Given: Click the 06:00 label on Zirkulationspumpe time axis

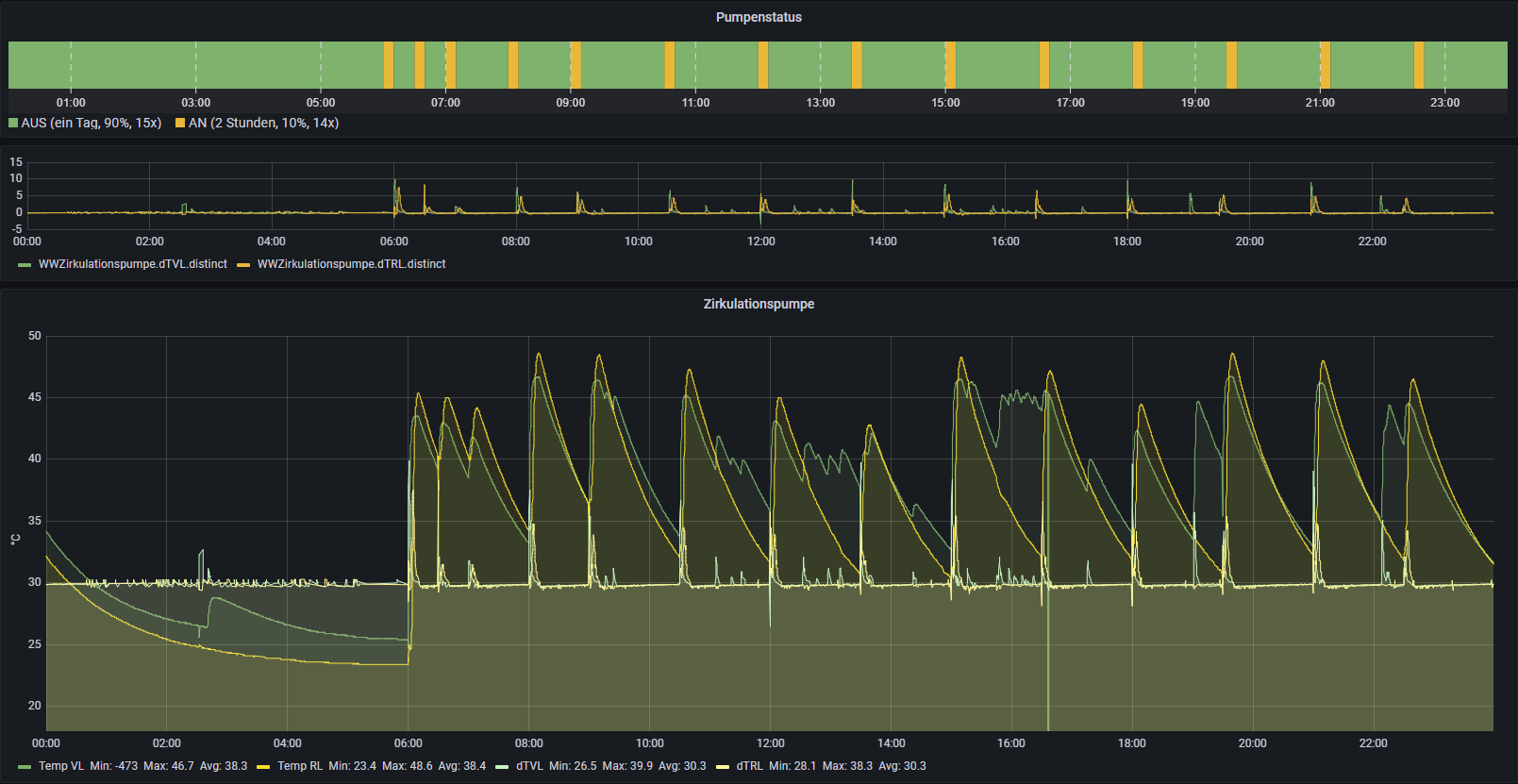Looking at the screenshot, I should [409, 743].
